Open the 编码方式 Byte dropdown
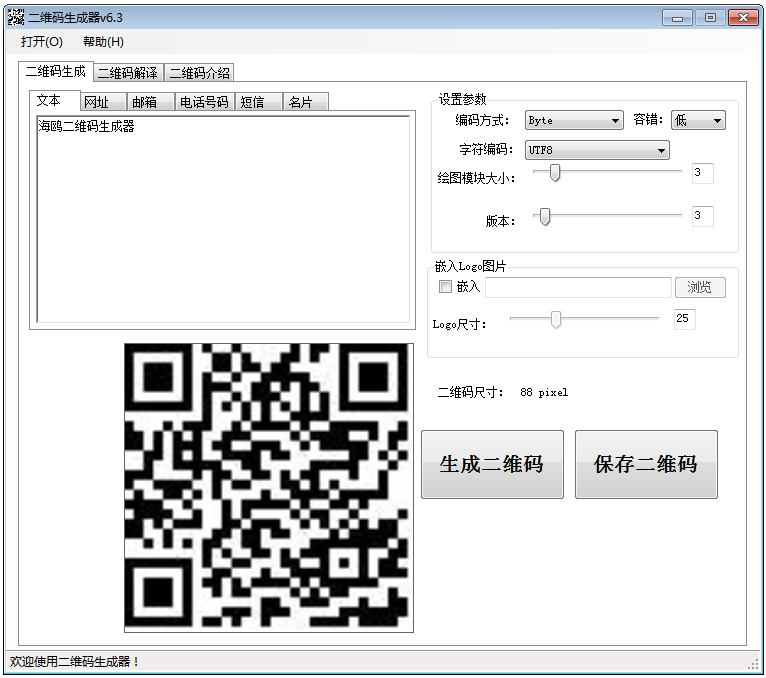 click(574, 121)
